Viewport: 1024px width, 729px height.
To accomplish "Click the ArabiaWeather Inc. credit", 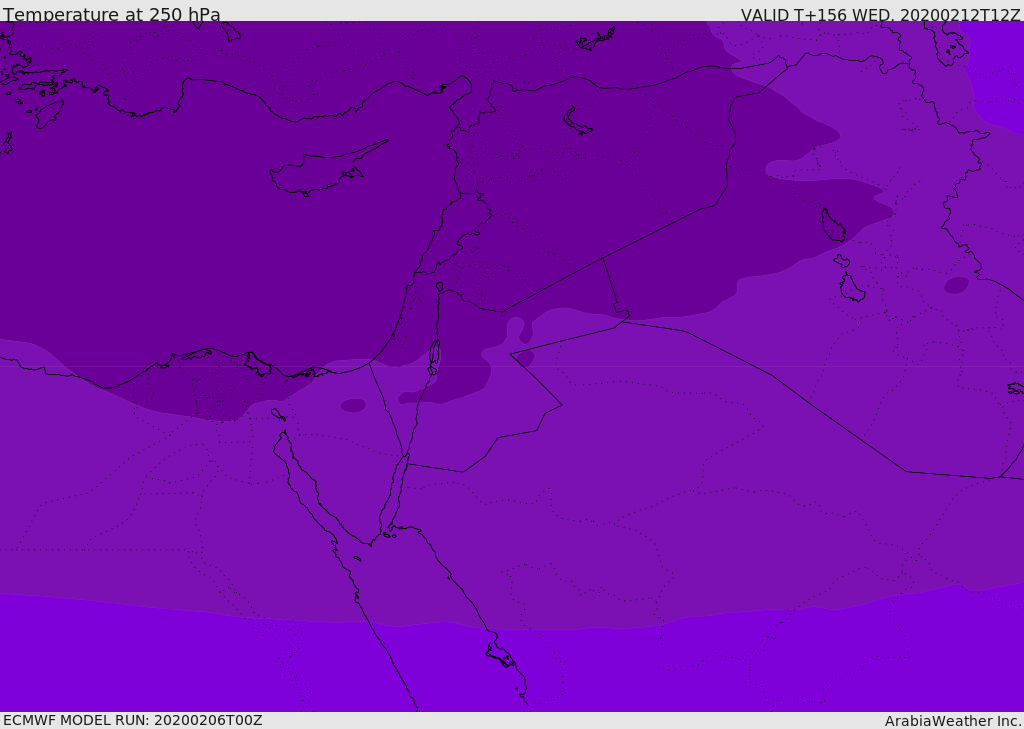I will 953,721.
